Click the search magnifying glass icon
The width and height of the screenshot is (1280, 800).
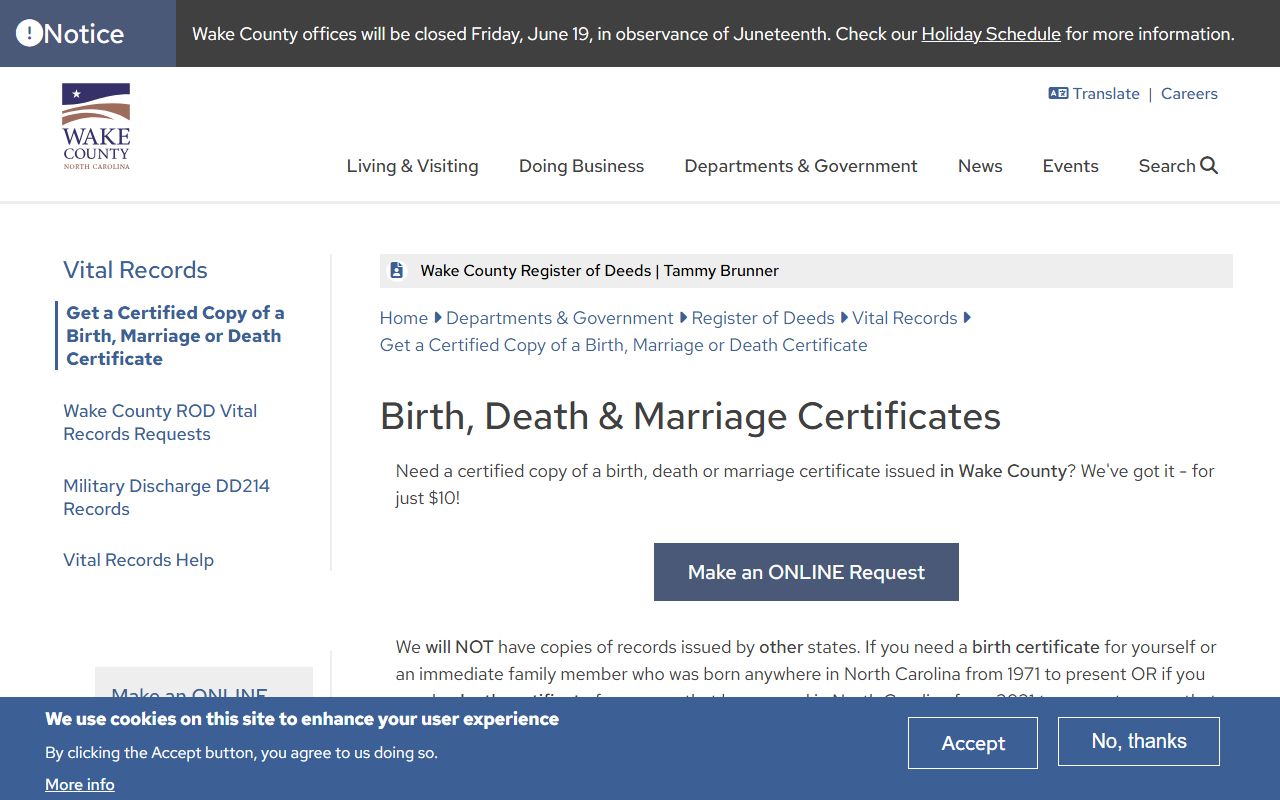tap(1209, 165)
